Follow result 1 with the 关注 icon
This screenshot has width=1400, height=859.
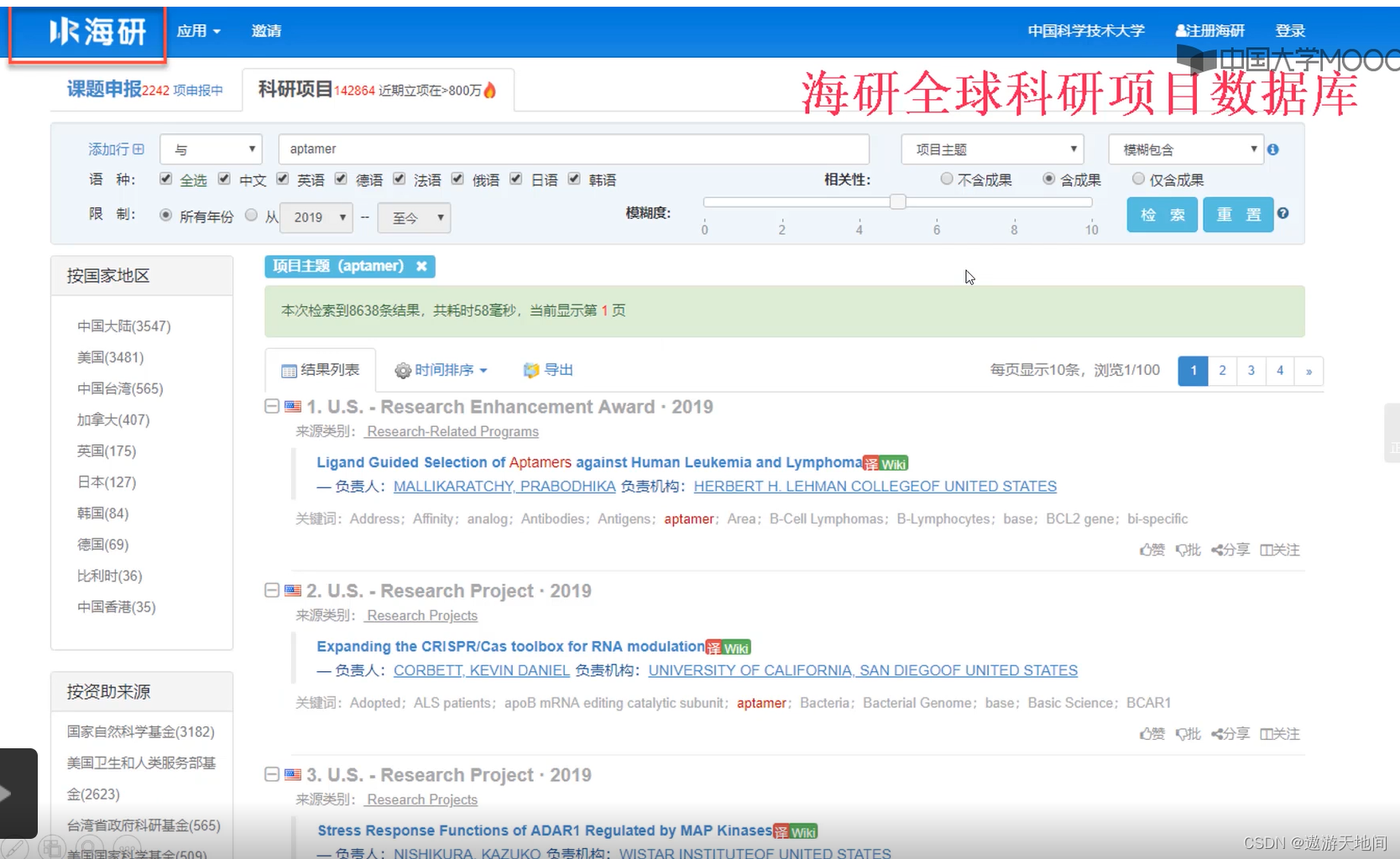(1280, 549)
